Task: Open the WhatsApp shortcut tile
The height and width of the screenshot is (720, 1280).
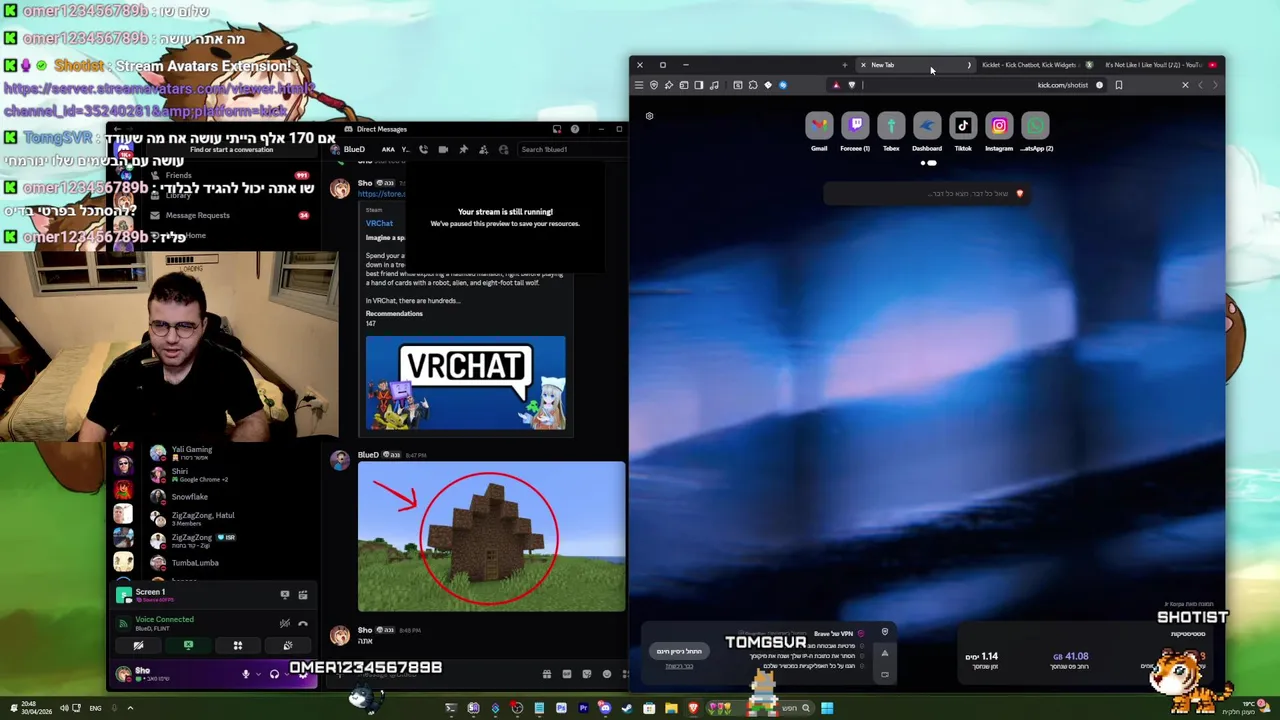Action: coord(1035,126)
